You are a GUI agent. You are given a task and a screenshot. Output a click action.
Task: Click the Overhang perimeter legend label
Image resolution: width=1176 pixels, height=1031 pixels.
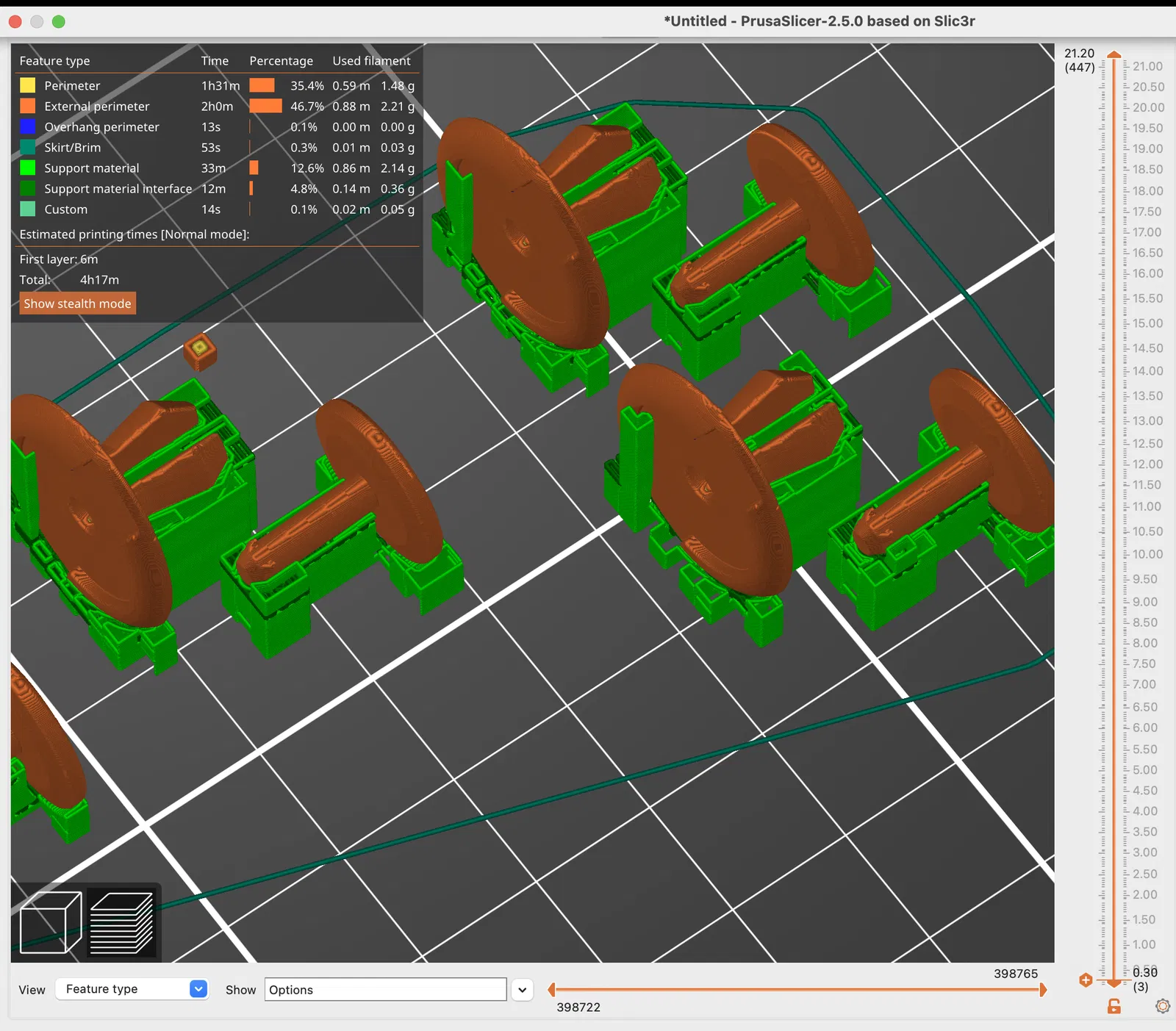coord(101,126)
